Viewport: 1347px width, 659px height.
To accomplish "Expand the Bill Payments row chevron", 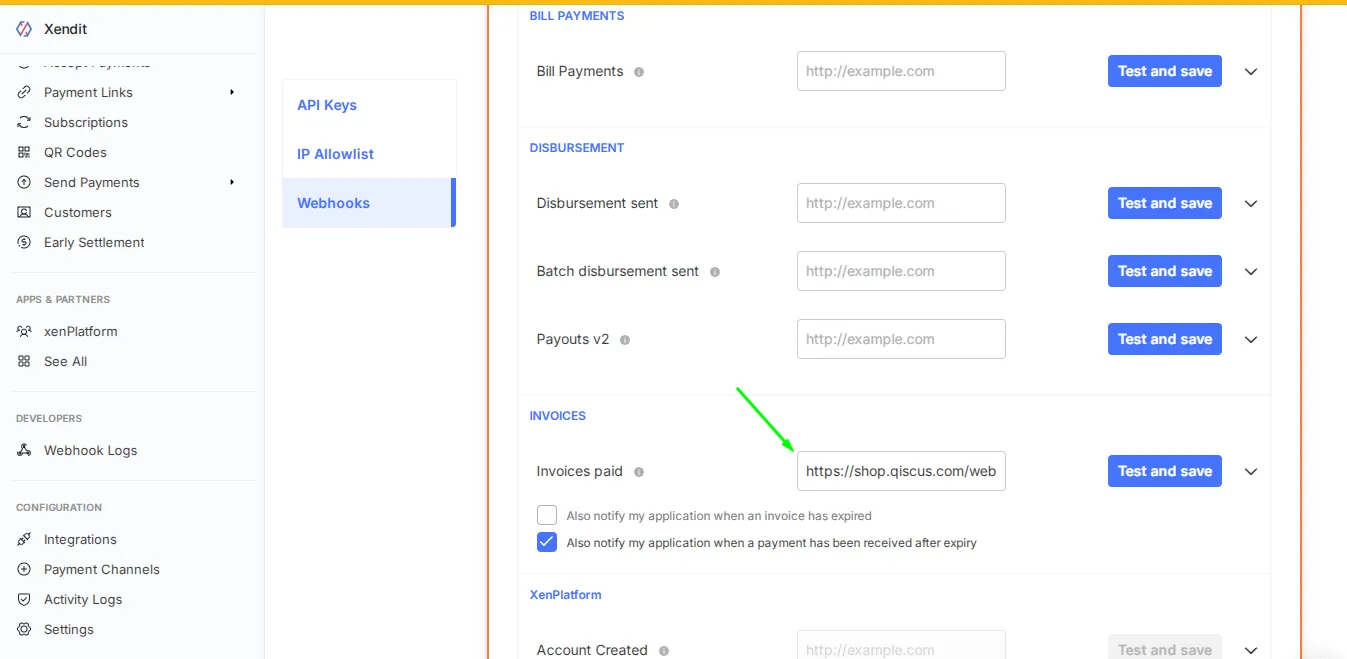I will (1251, 72).
